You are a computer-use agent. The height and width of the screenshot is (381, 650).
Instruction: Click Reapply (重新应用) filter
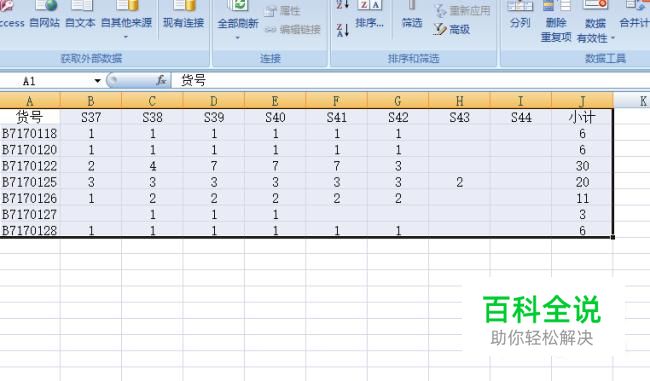[462, 10]
